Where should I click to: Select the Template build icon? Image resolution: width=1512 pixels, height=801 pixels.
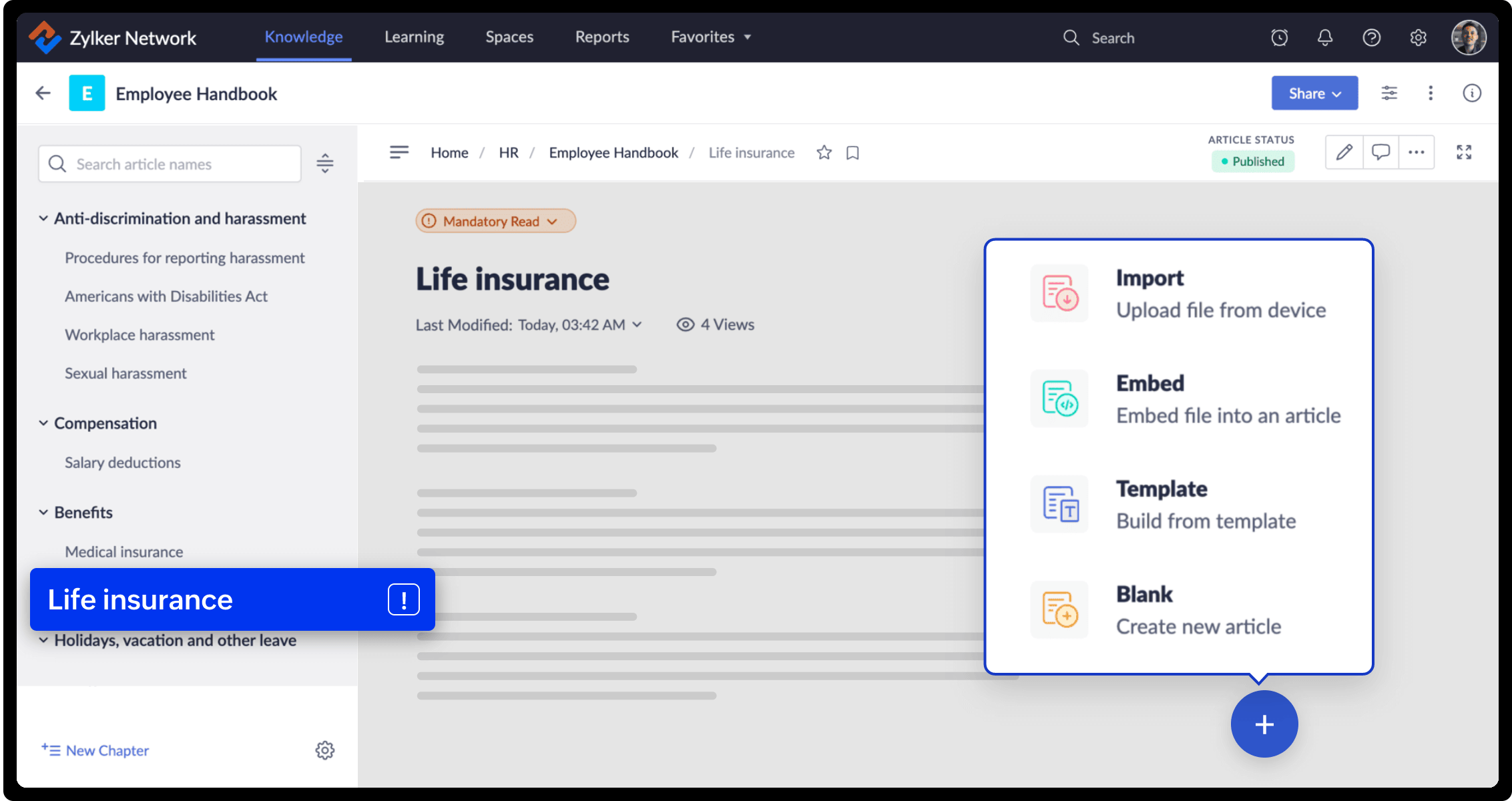1059,504
